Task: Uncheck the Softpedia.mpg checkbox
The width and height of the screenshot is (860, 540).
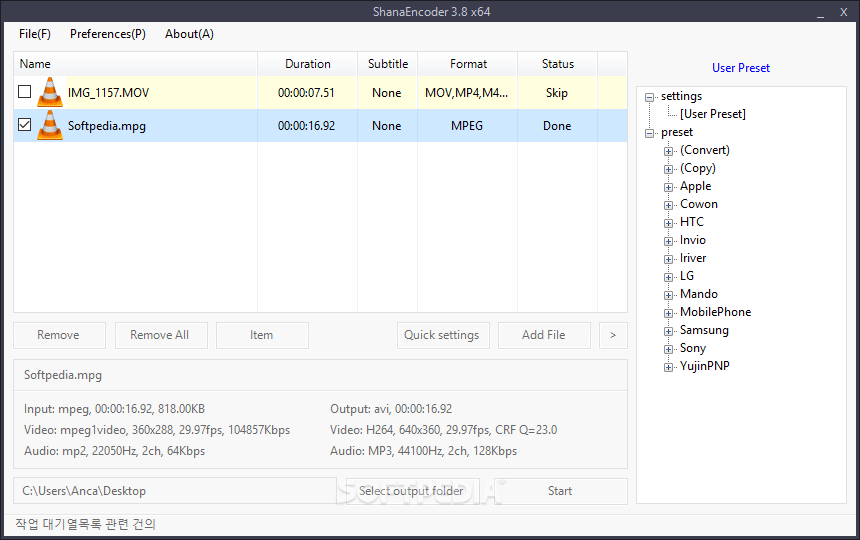Action: [24, 124]
